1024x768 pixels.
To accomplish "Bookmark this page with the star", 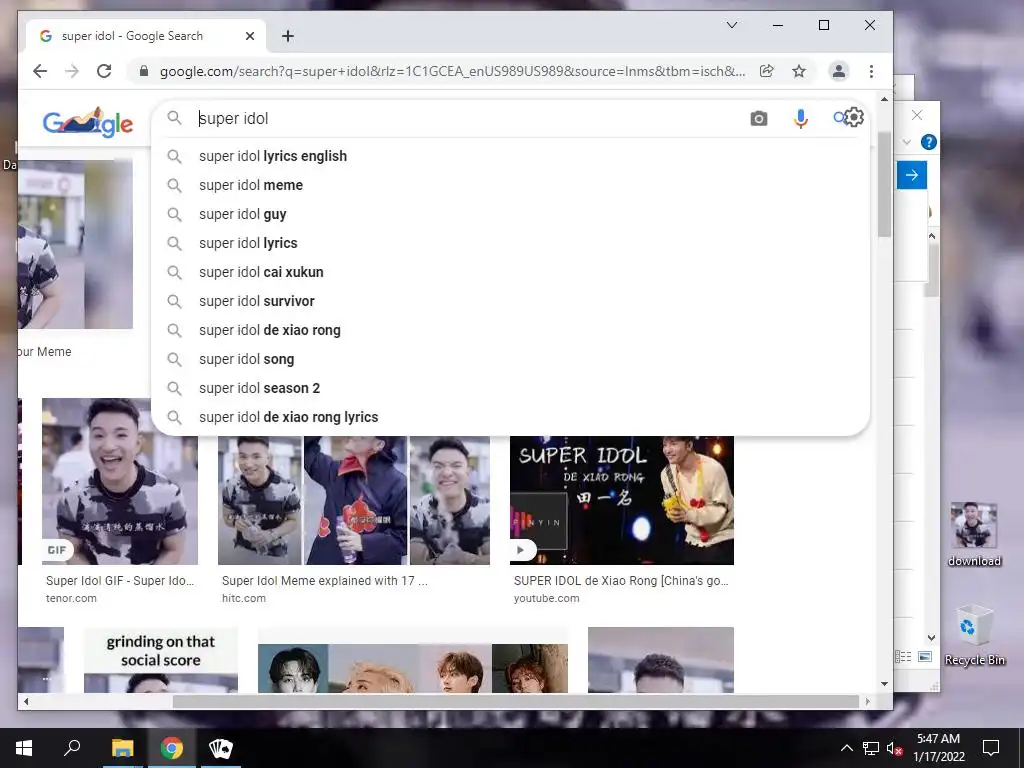I will coord(799,71).
